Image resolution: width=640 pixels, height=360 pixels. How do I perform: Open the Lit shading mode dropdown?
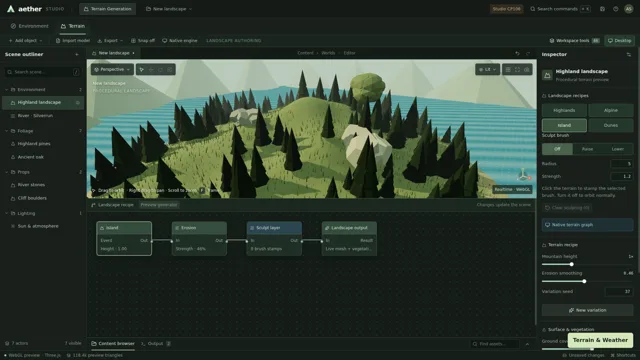[x=487, y=69]
